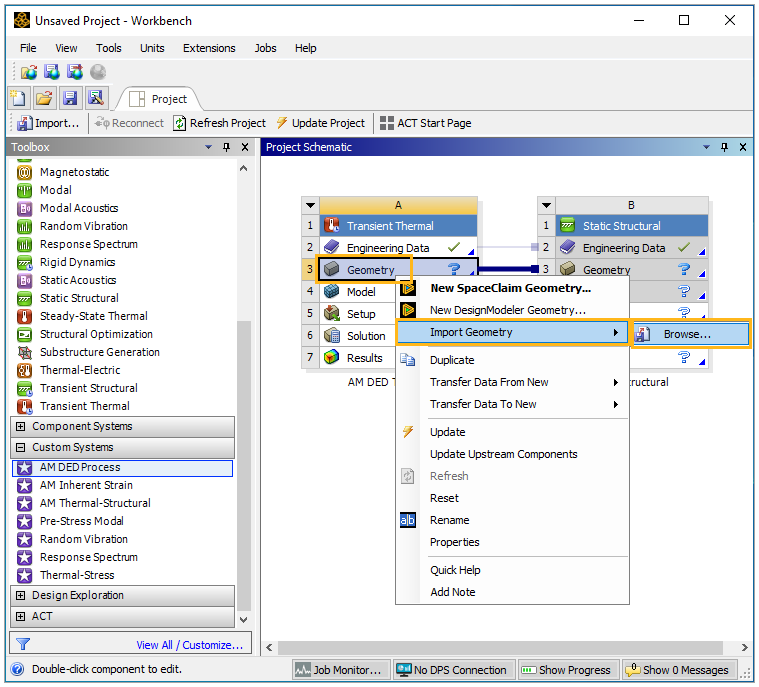
Task: Collapse the Custom Systems group
Action: (20, 447)
